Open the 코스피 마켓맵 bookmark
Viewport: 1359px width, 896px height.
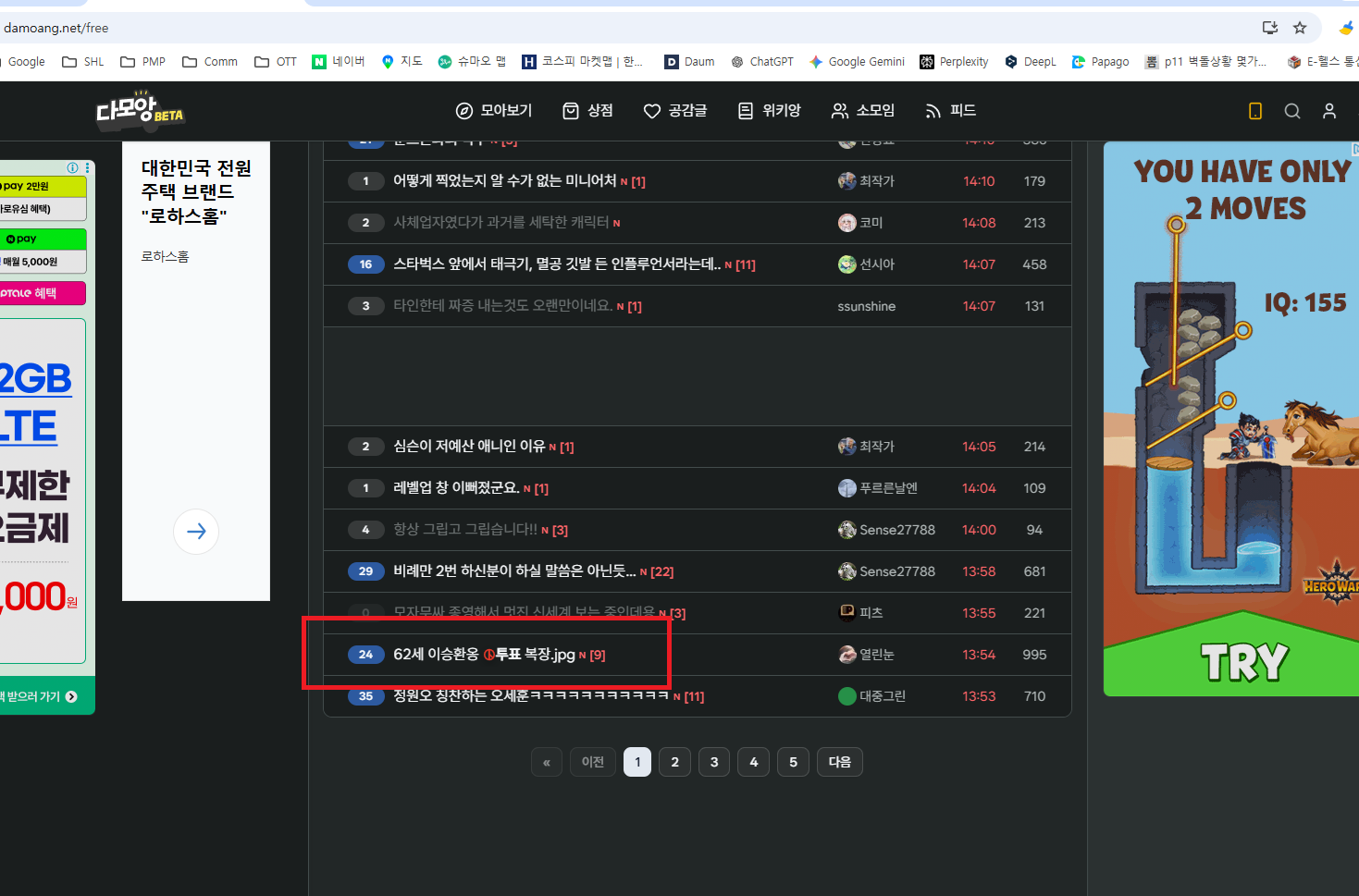point(582,62)
